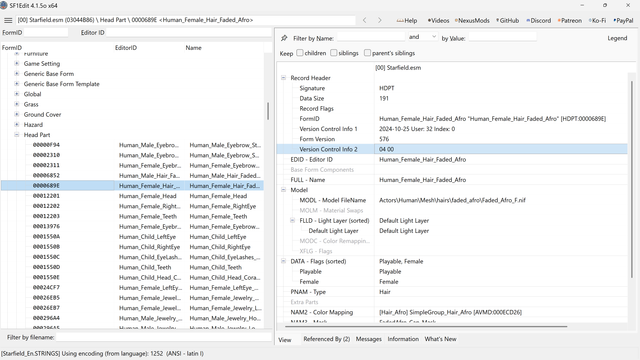Image resolution: width=640 pixels, height=360 pixels.
Task: Expand the Game Setting tree node
Action: point(17,63)
